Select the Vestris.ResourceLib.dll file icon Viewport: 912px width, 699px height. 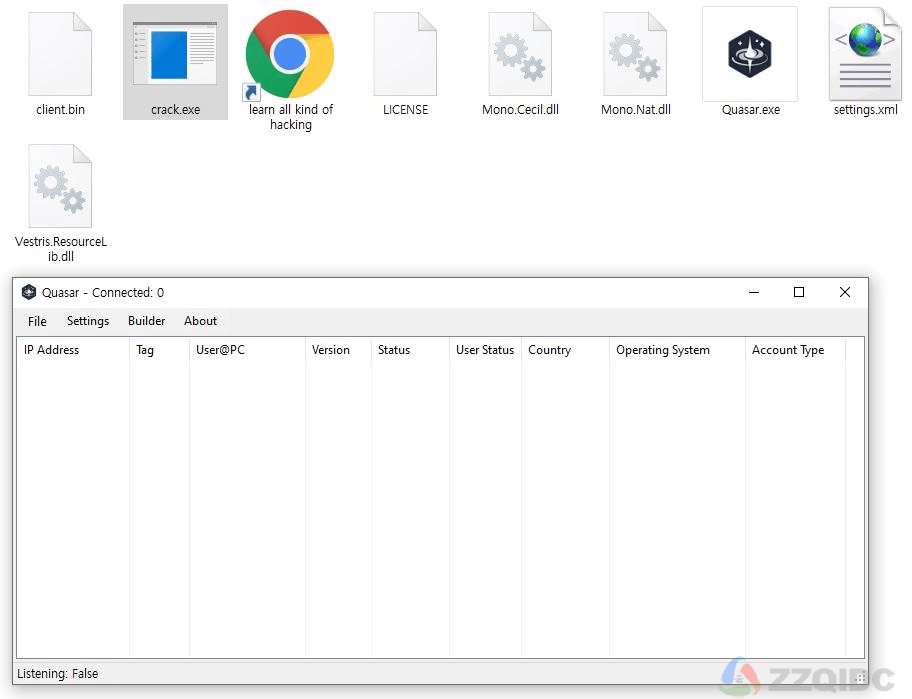pyautogui.click(x=60, y=186)
